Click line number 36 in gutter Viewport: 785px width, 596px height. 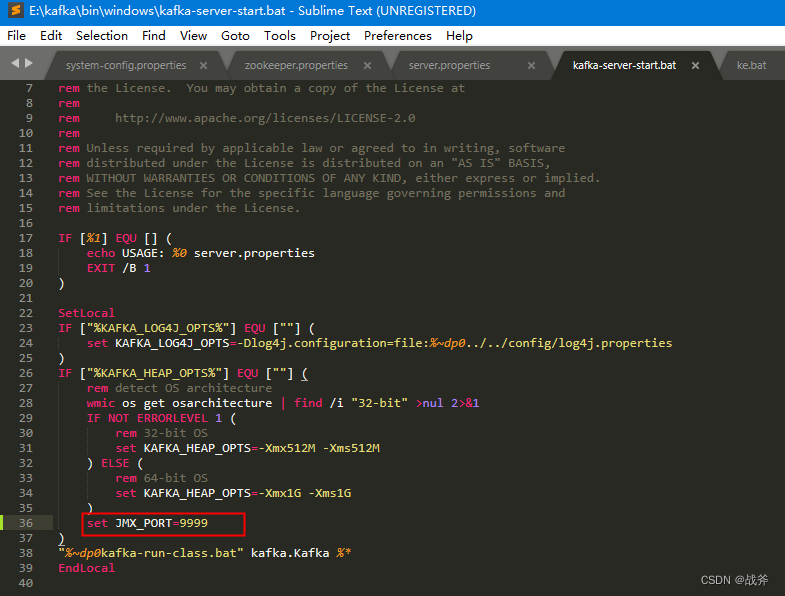26,523
